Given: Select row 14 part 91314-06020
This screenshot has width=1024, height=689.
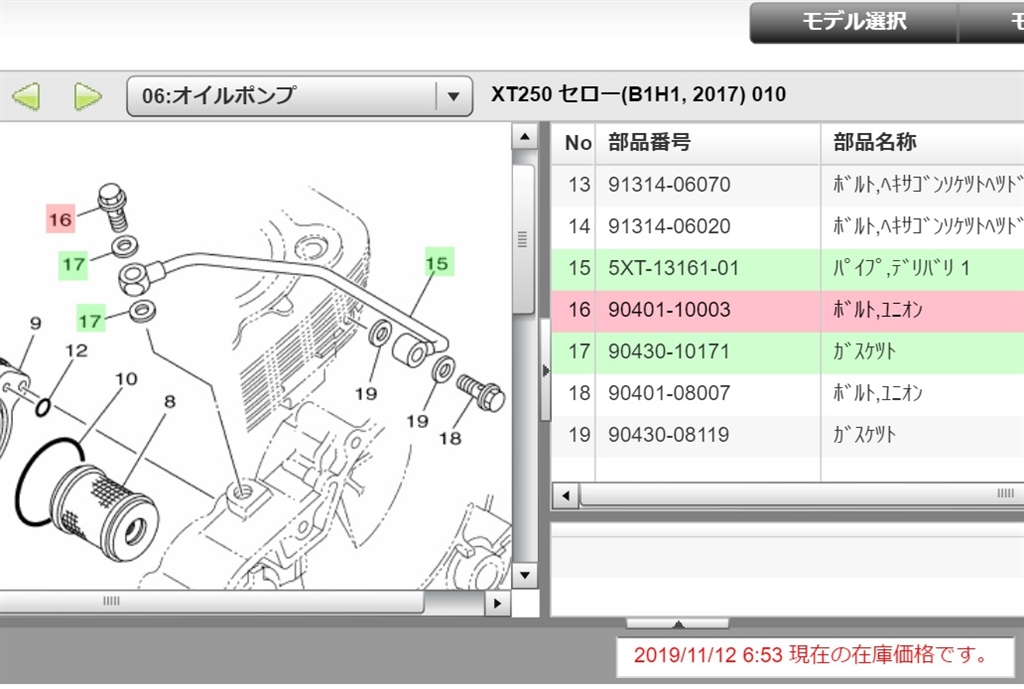Looking at the screenshot, I should pyautogui.click(x=788, y=227).
